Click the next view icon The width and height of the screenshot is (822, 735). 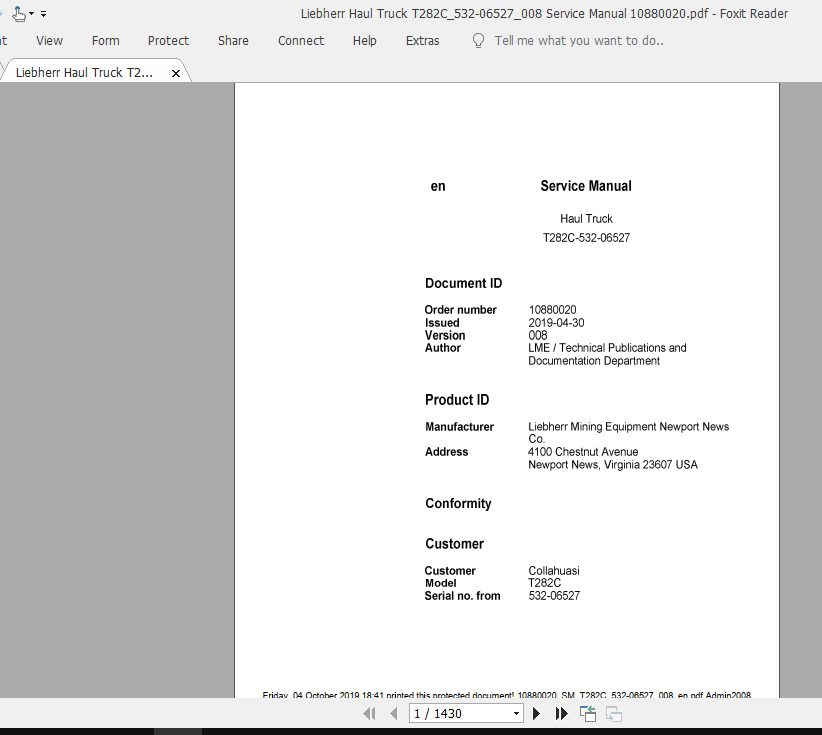(x=614, y=714)
